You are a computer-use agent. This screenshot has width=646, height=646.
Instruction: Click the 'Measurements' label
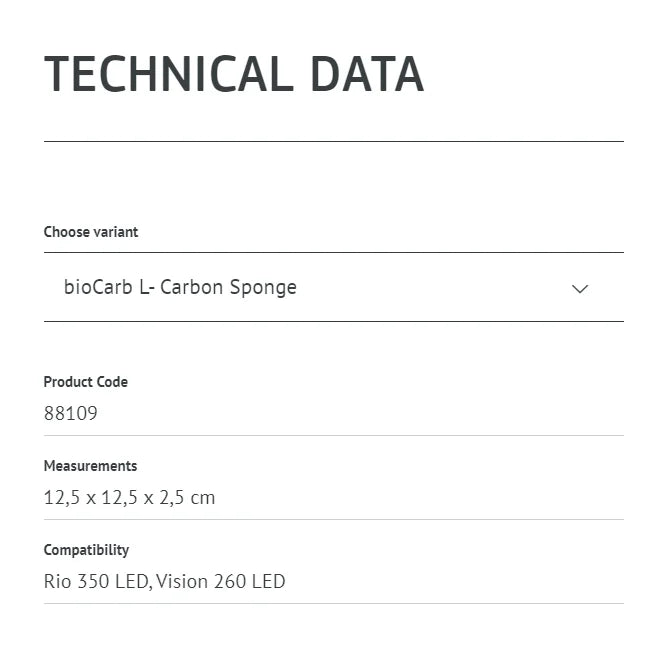click(91, 466)
